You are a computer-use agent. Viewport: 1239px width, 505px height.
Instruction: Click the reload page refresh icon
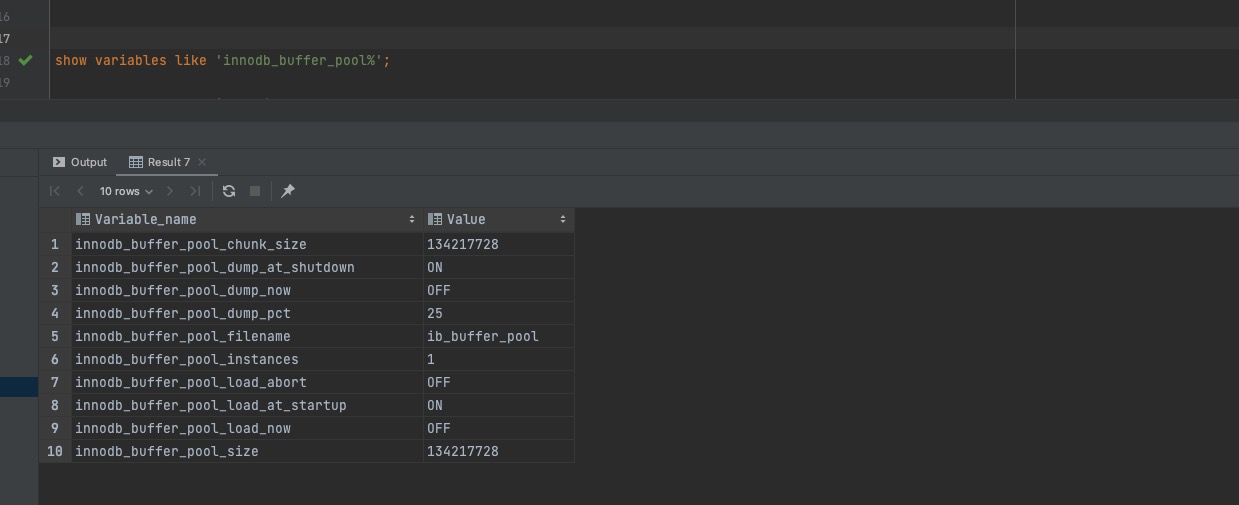[229, 191]
